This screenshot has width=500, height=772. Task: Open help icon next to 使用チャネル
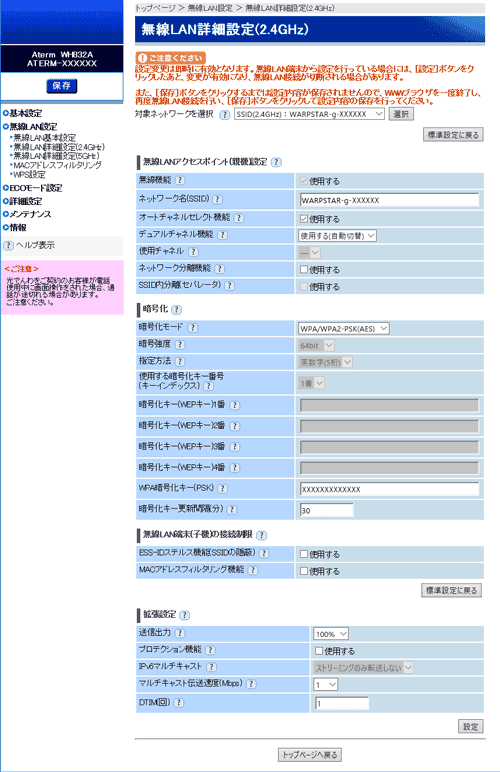pos(193,252)
